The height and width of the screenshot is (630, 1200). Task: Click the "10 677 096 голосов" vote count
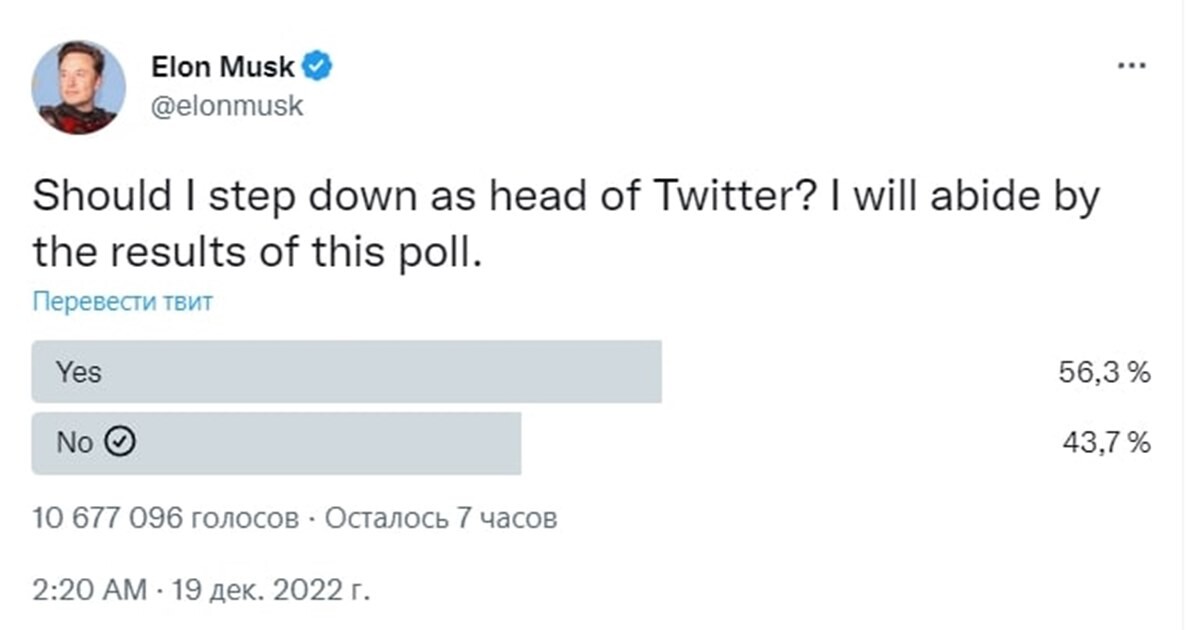click(166, 519)
